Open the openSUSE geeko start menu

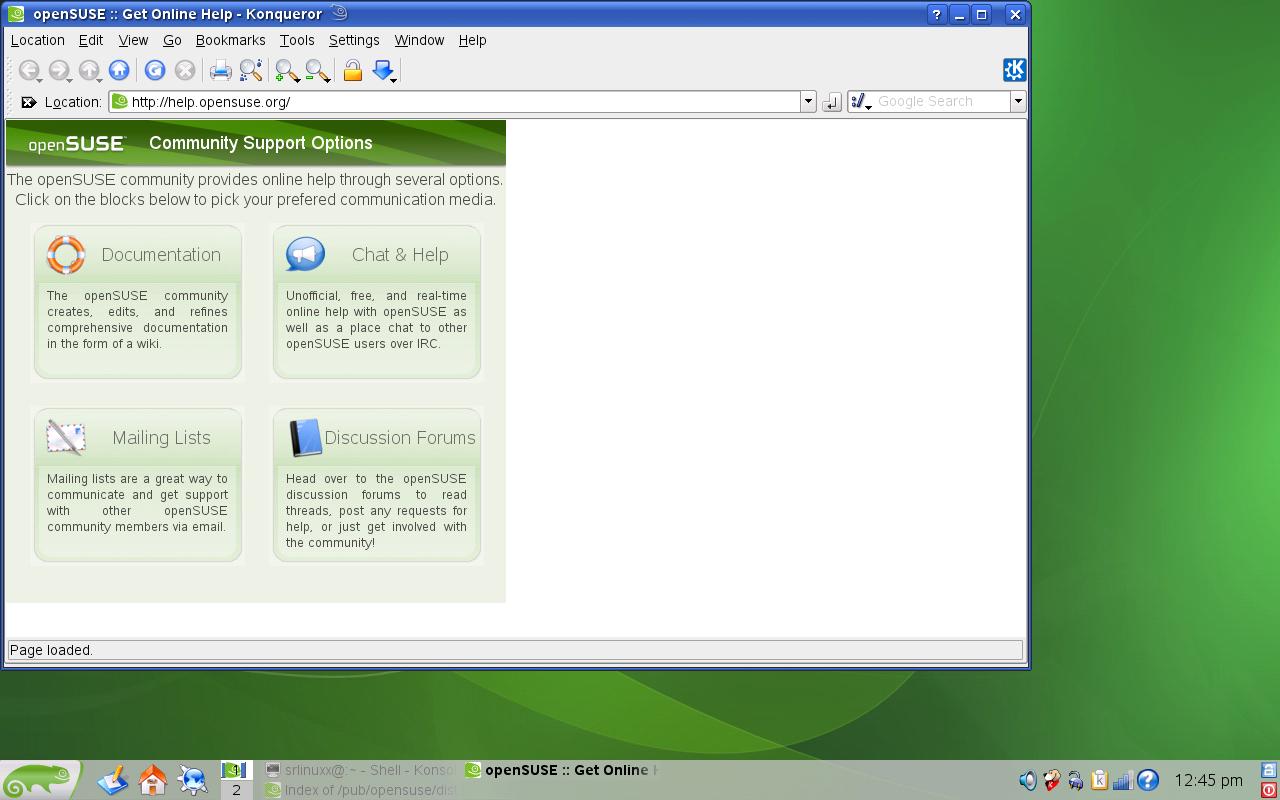pos(40,780)
